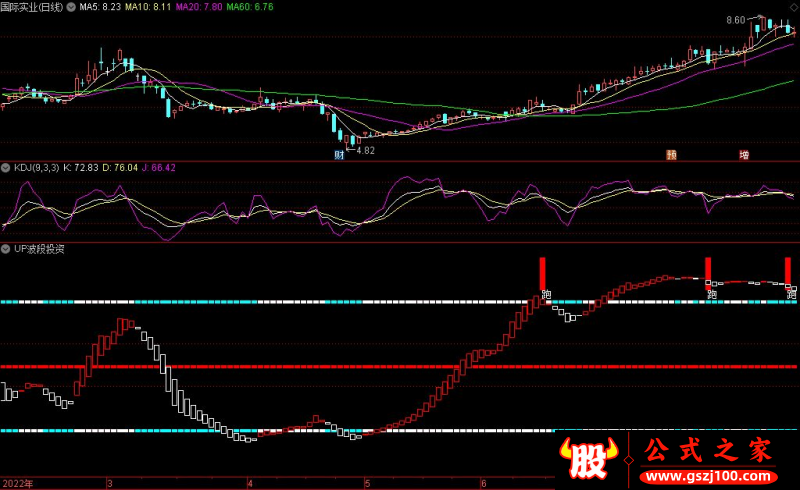Click the last 跑 signal at chart edge
Viewport: 800px width, 490px height.
coord(791,294)
